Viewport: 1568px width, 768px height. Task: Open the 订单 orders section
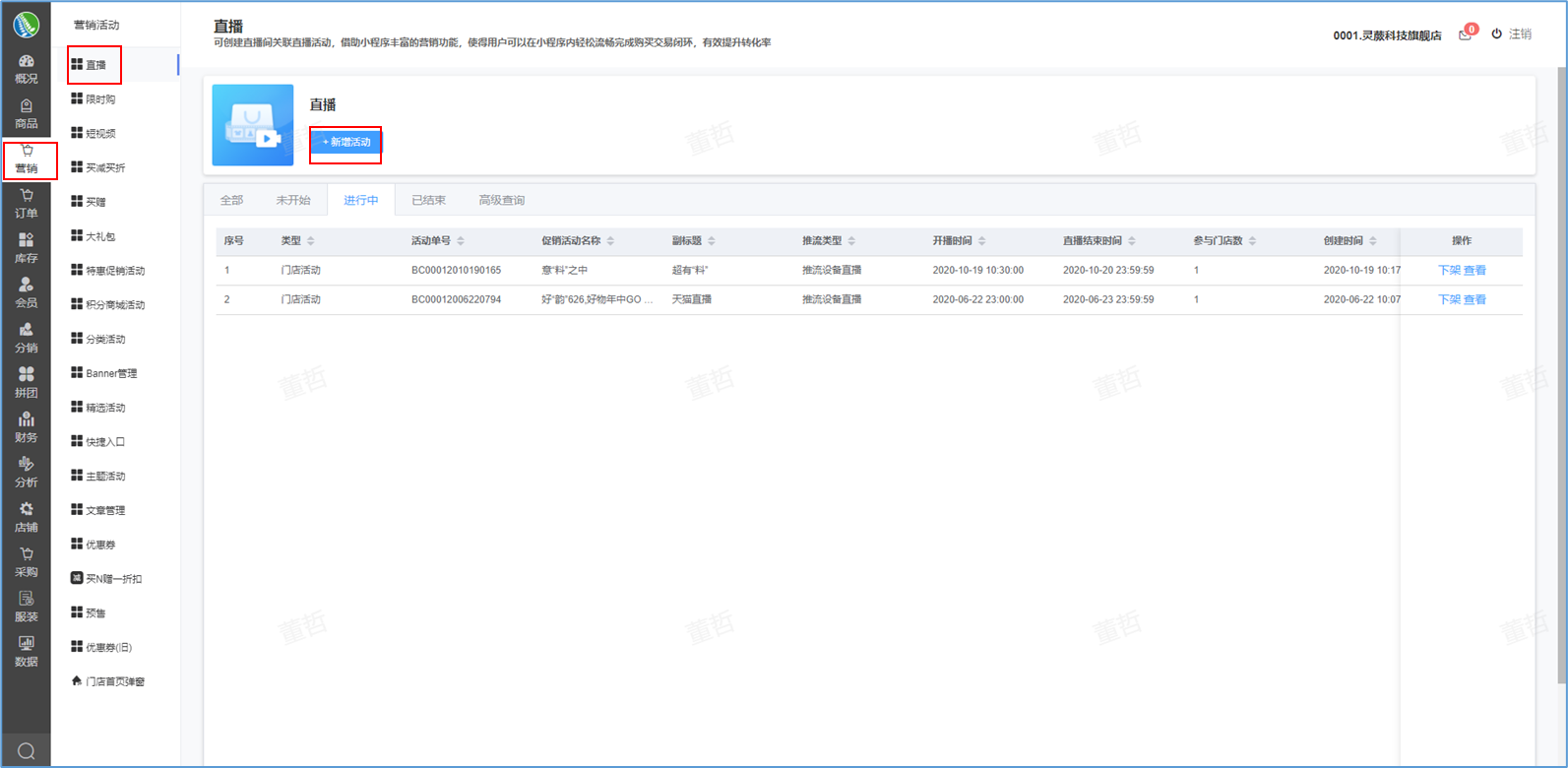[x=27, y=204]
